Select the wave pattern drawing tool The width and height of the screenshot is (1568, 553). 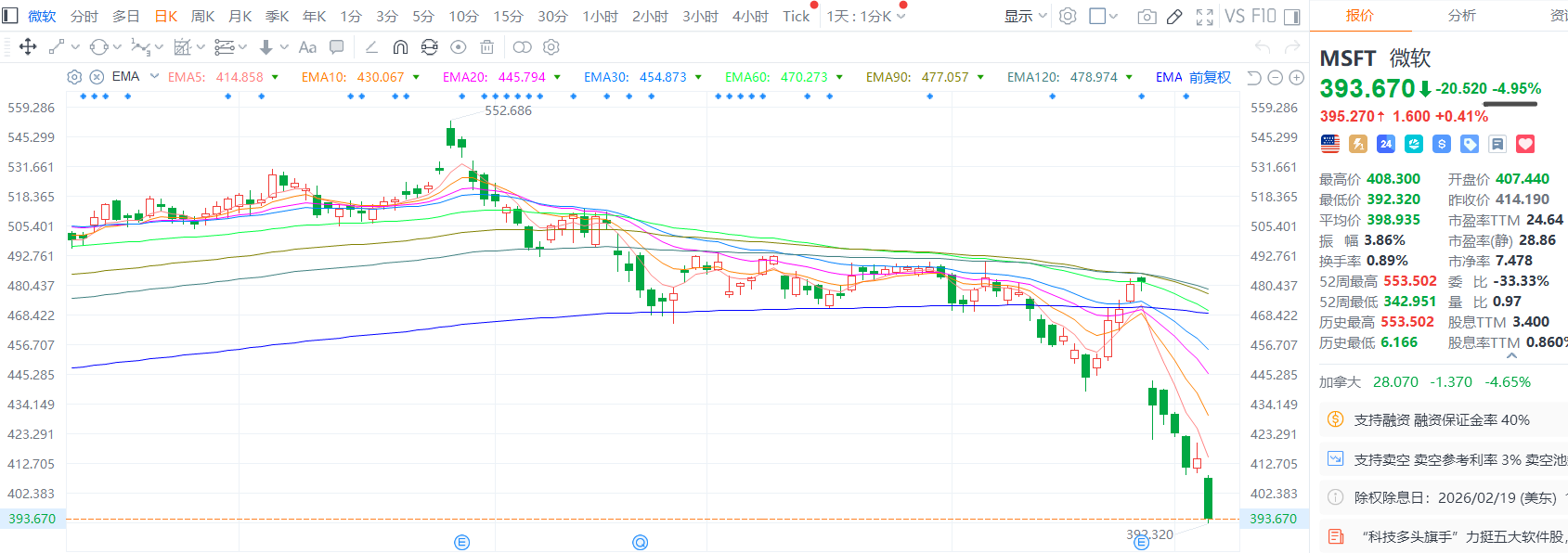pos(140,47)
